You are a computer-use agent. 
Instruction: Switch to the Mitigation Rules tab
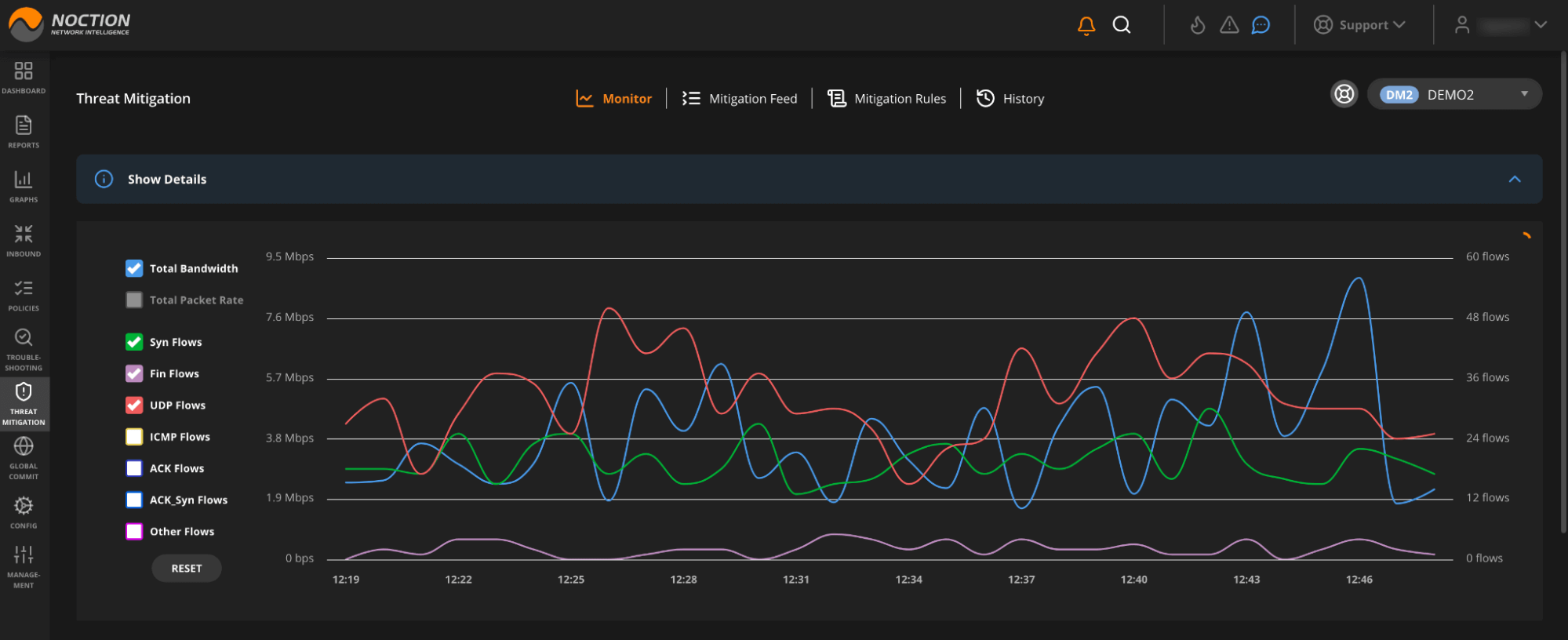pos(886,98)
